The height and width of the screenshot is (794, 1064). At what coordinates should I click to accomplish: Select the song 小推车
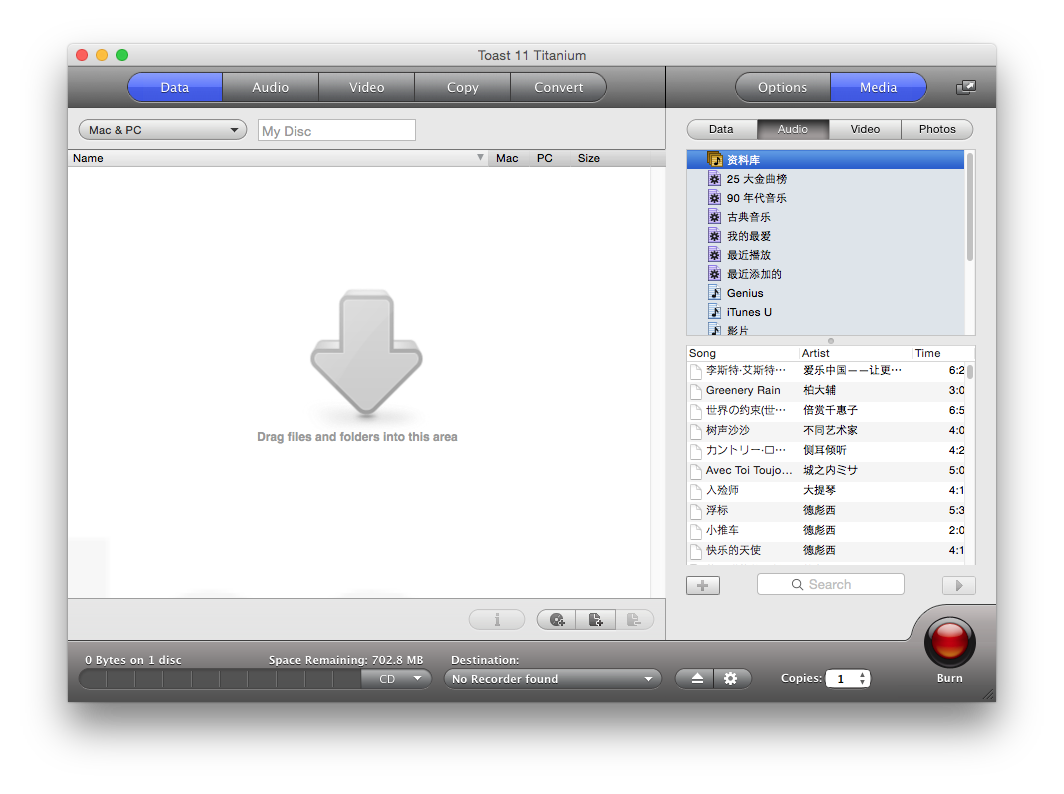point(722,530)
